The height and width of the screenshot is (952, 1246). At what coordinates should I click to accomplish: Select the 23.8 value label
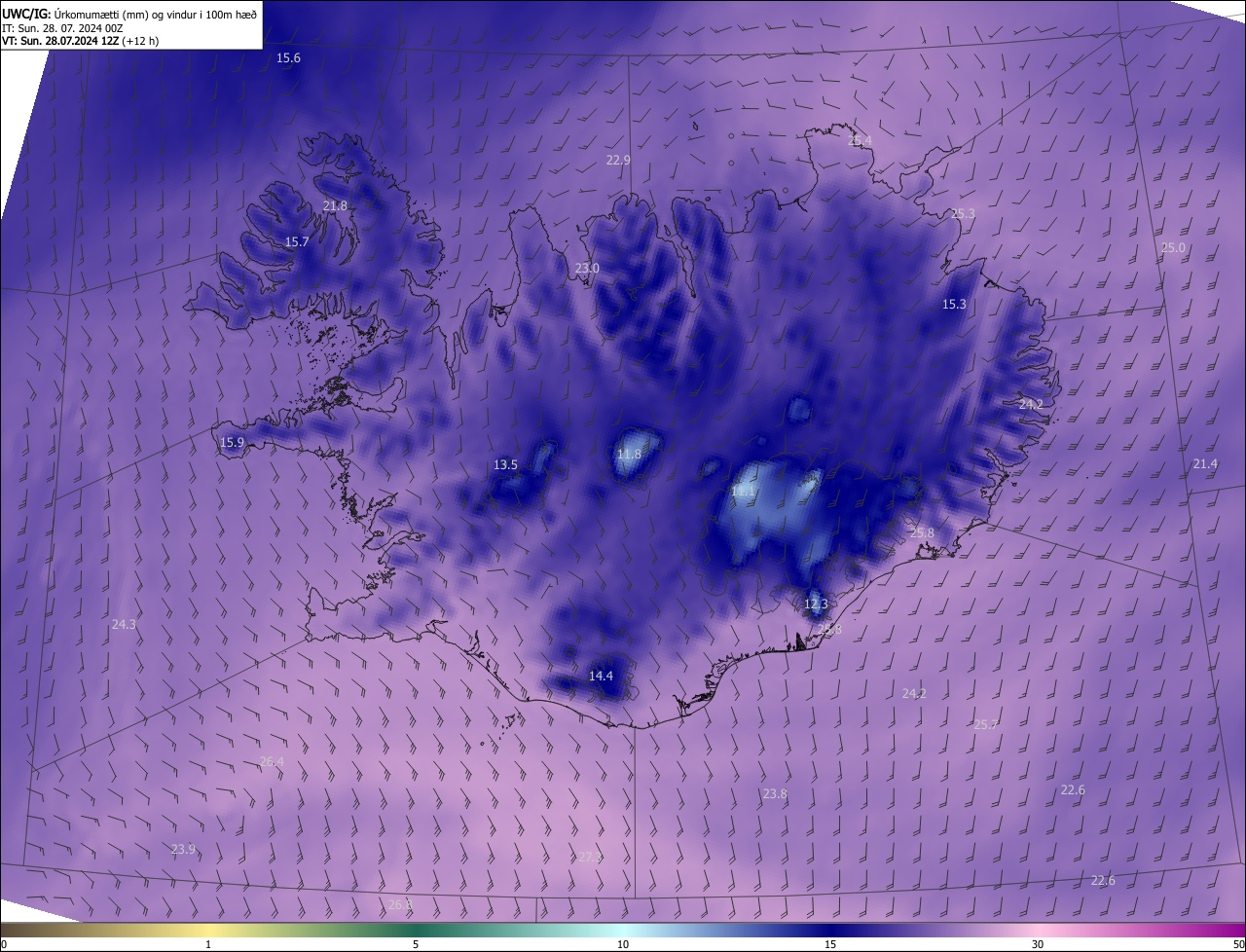pyautogui.click(x=775, y=794)
